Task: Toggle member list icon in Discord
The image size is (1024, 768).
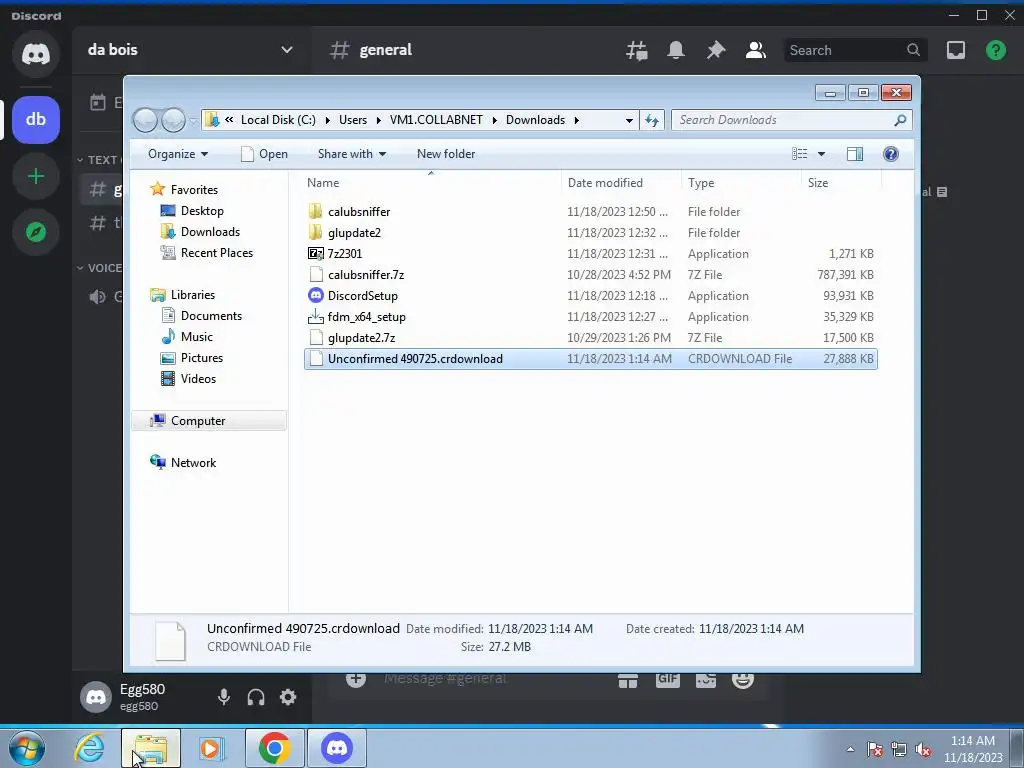Action: coord(756,50)
